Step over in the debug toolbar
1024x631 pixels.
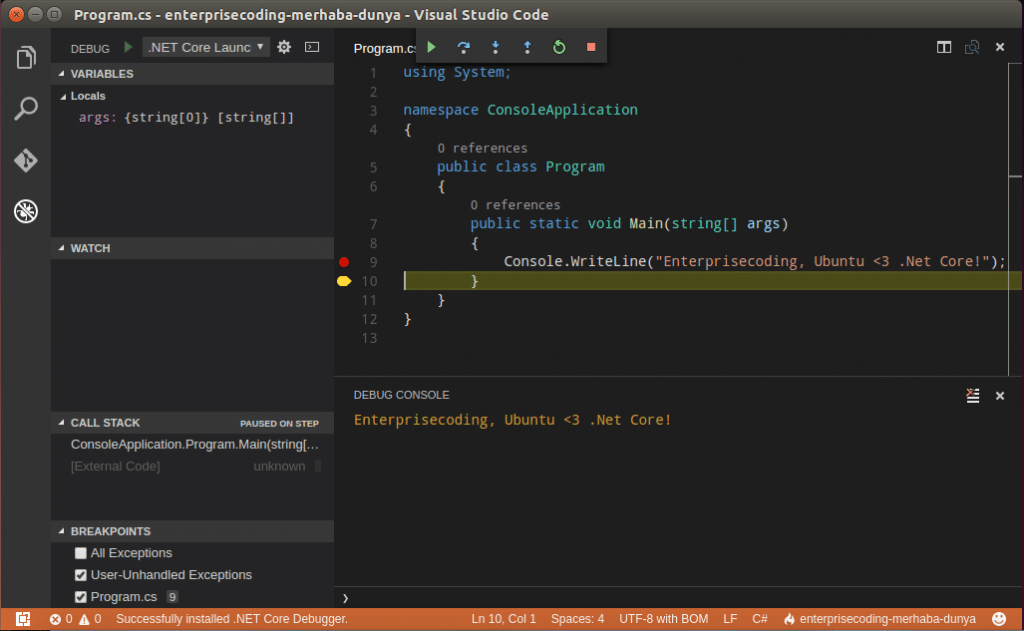[464, 47]
